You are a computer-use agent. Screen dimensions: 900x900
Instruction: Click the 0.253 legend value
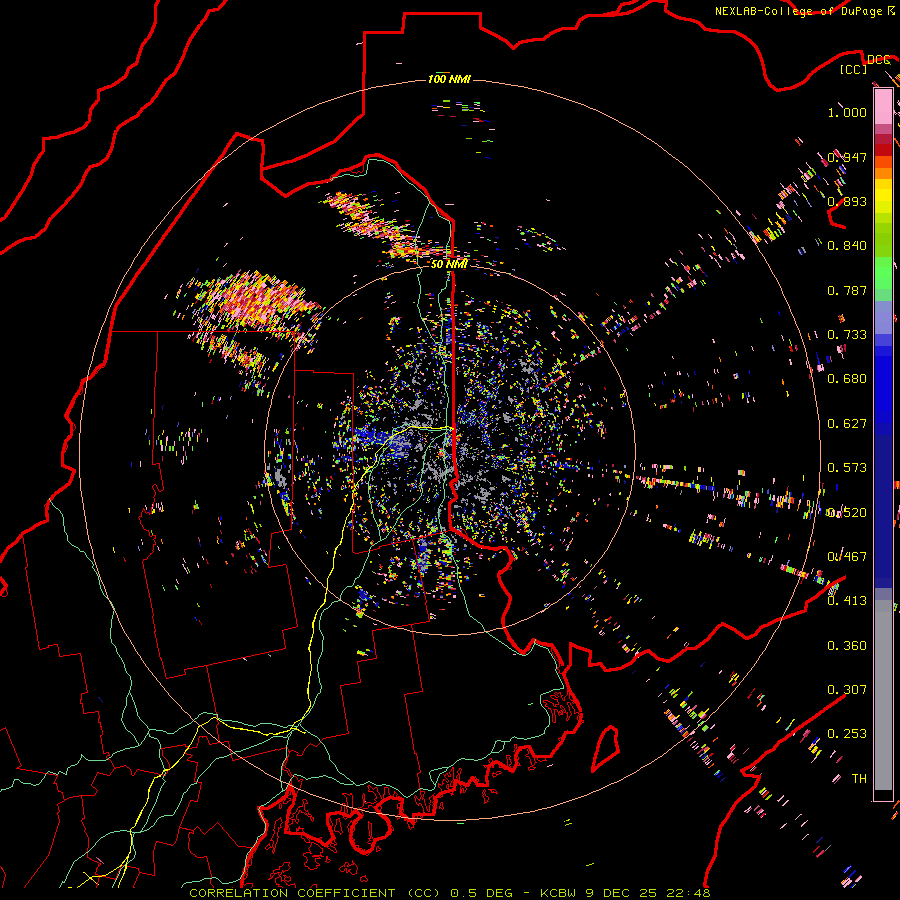coord(847,734)
